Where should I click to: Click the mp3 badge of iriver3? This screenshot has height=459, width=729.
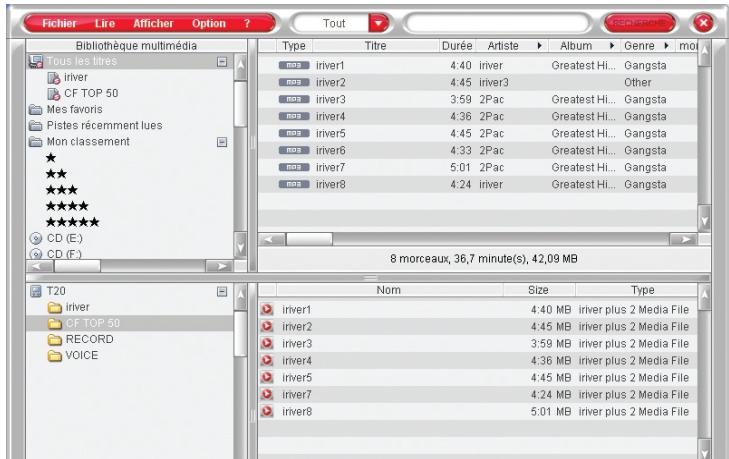pos(294,100)
